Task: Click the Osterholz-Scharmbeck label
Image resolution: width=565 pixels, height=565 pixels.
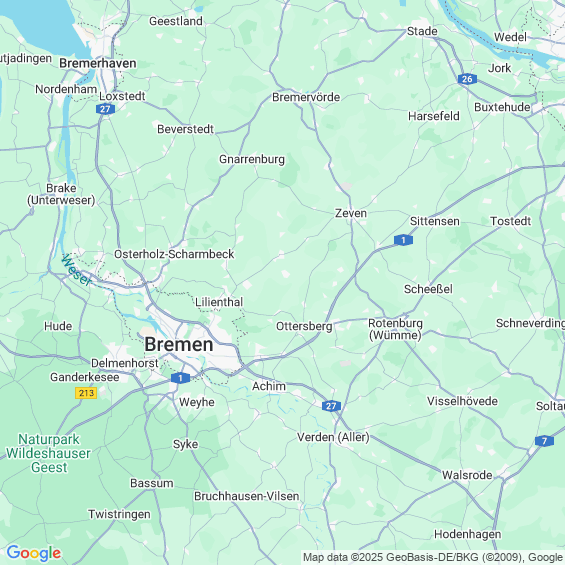Action: pyautogui.click(x=174, y=254)
